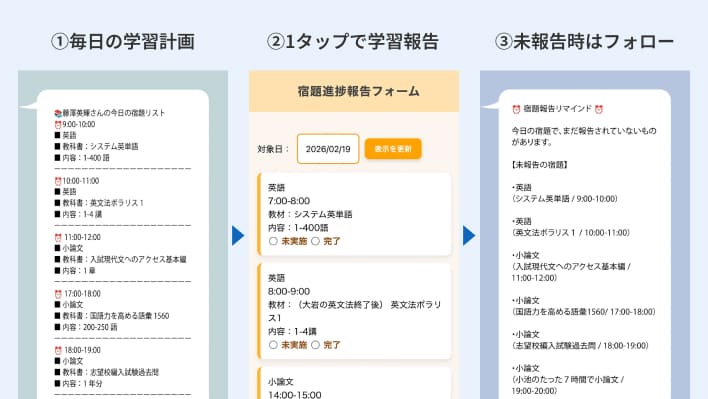Click the 毎日の学習計画 heading
The image size is (708, 399).
pyautogui.click(x=123, y=42)
